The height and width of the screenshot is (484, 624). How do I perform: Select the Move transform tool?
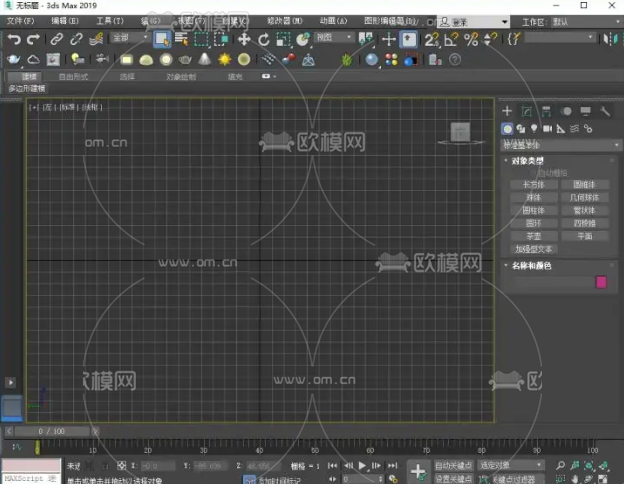click(243, 40)
